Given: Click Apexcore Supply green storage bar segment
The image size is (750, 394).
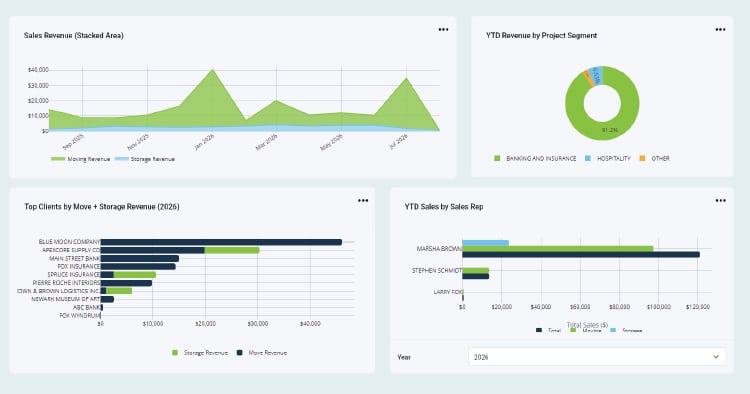Looking at the screenshot, I should tap(232, 250).
